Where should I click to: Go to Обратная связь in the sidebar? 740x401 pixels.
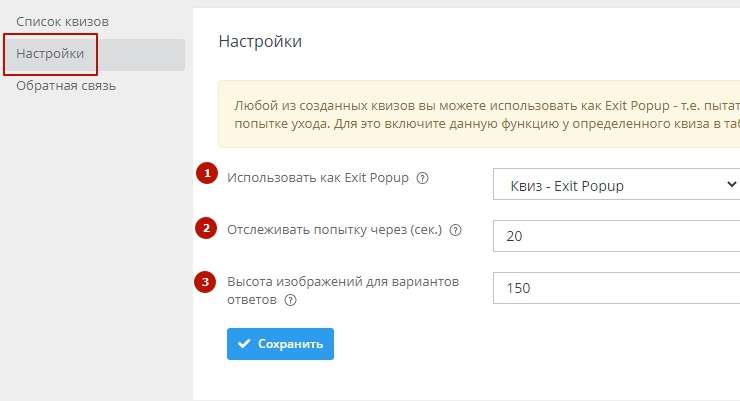coord(66,86)
